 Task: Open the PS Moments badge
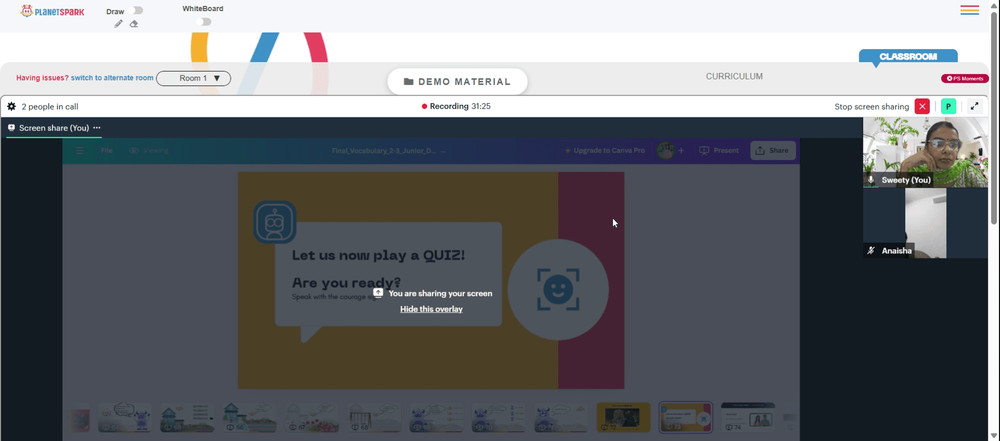click(965, 78)
